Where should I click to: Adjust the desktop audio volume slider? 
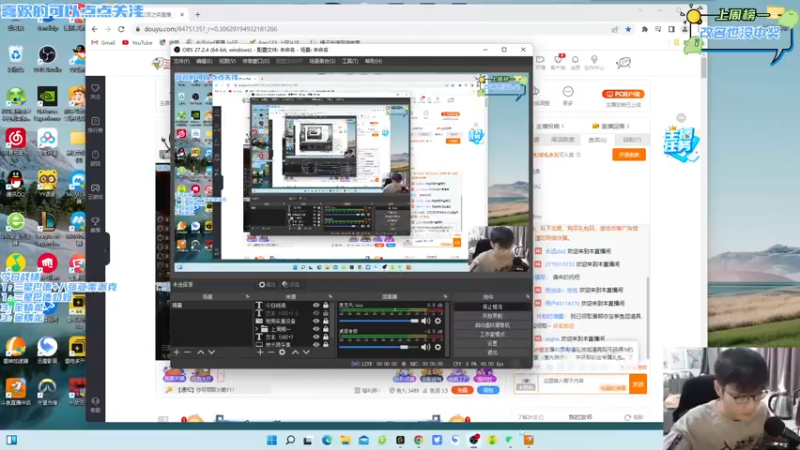pos(379,347)
